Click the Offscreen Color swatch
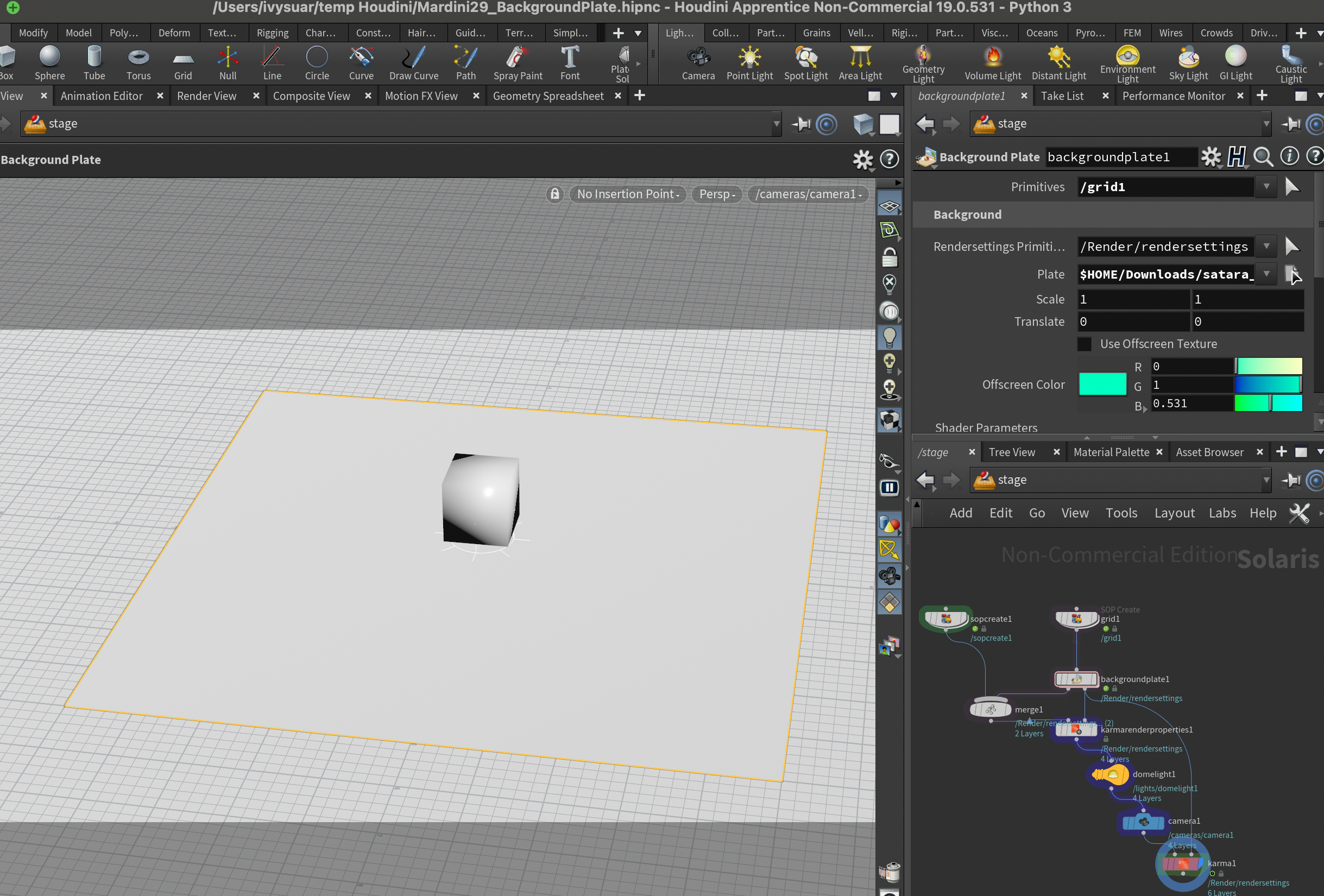The height and width of the screenshot is (896, 1324). [1102, 384]
